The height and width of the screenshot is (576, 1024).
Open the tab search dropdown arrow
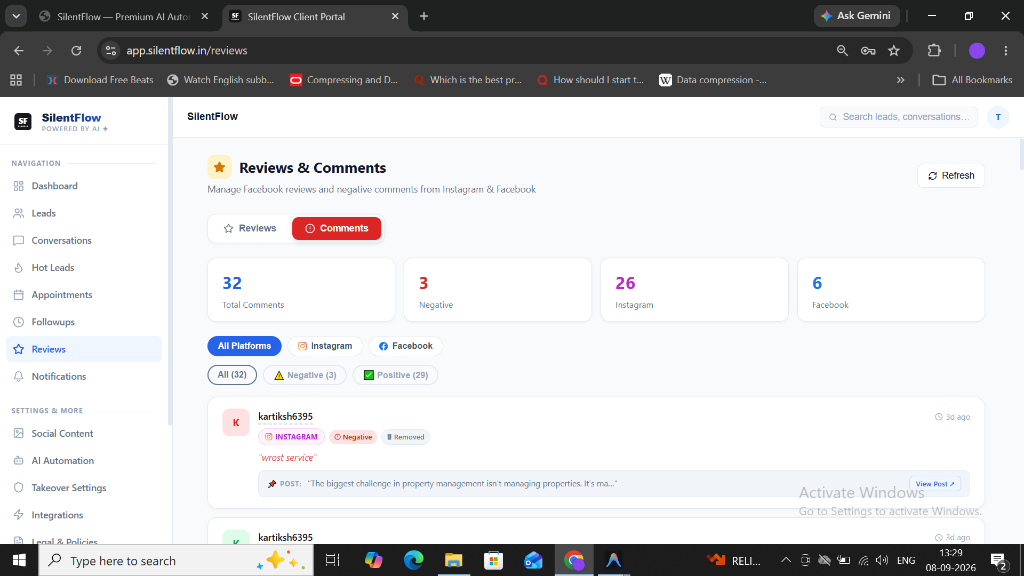(x=16, y=16)
